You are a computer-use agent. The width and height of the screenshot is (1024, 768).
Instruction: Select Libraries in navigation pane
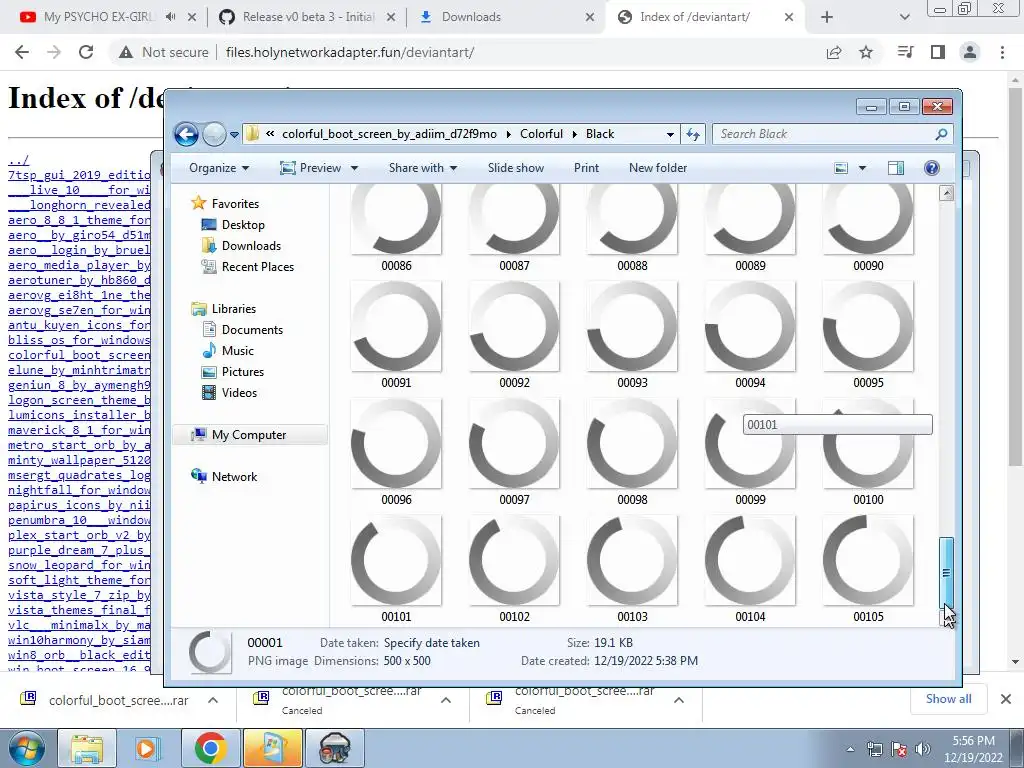click(x=234, y=309)
